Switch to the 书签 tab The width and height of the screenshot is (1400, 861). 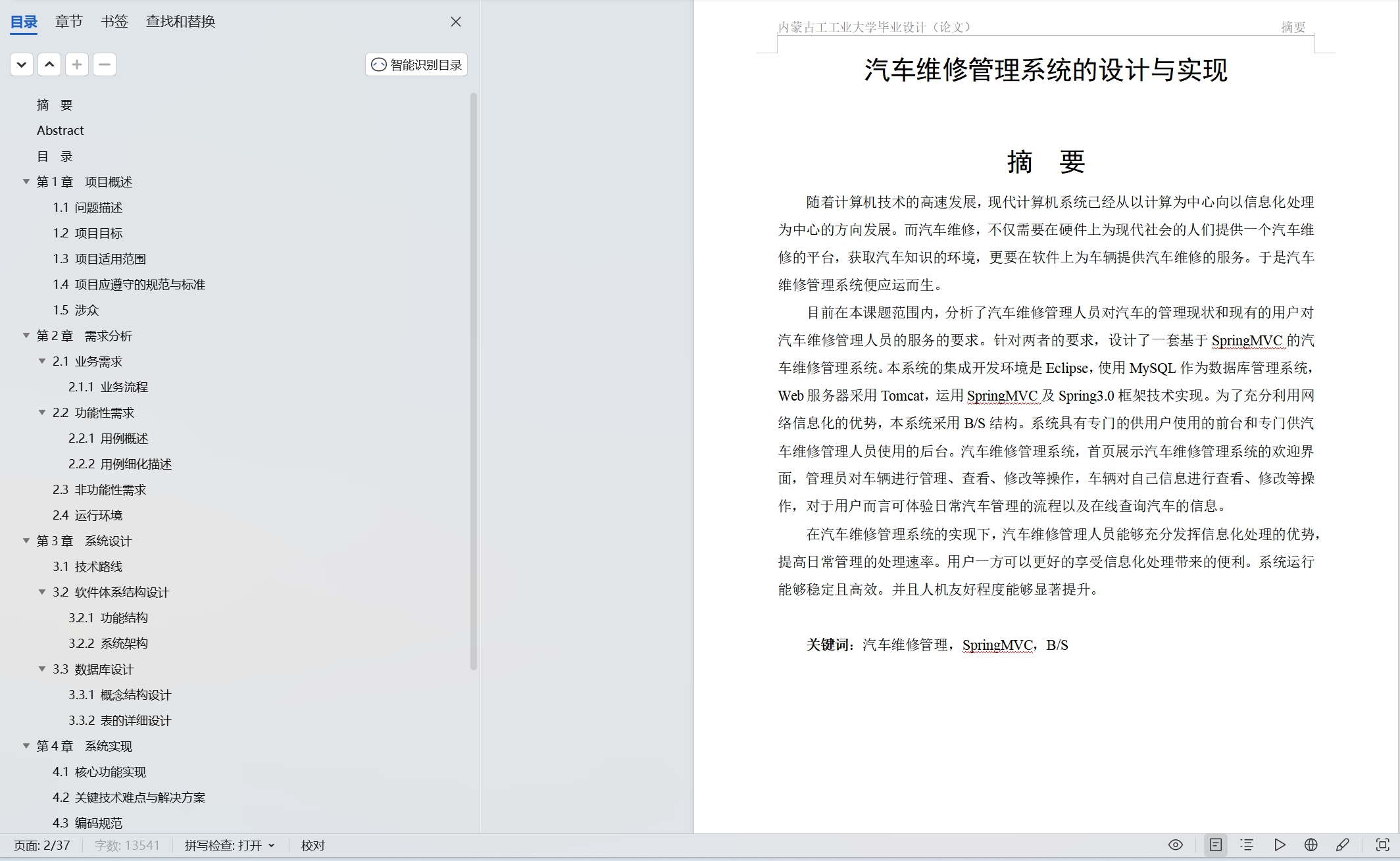click(x=114, y=22)
